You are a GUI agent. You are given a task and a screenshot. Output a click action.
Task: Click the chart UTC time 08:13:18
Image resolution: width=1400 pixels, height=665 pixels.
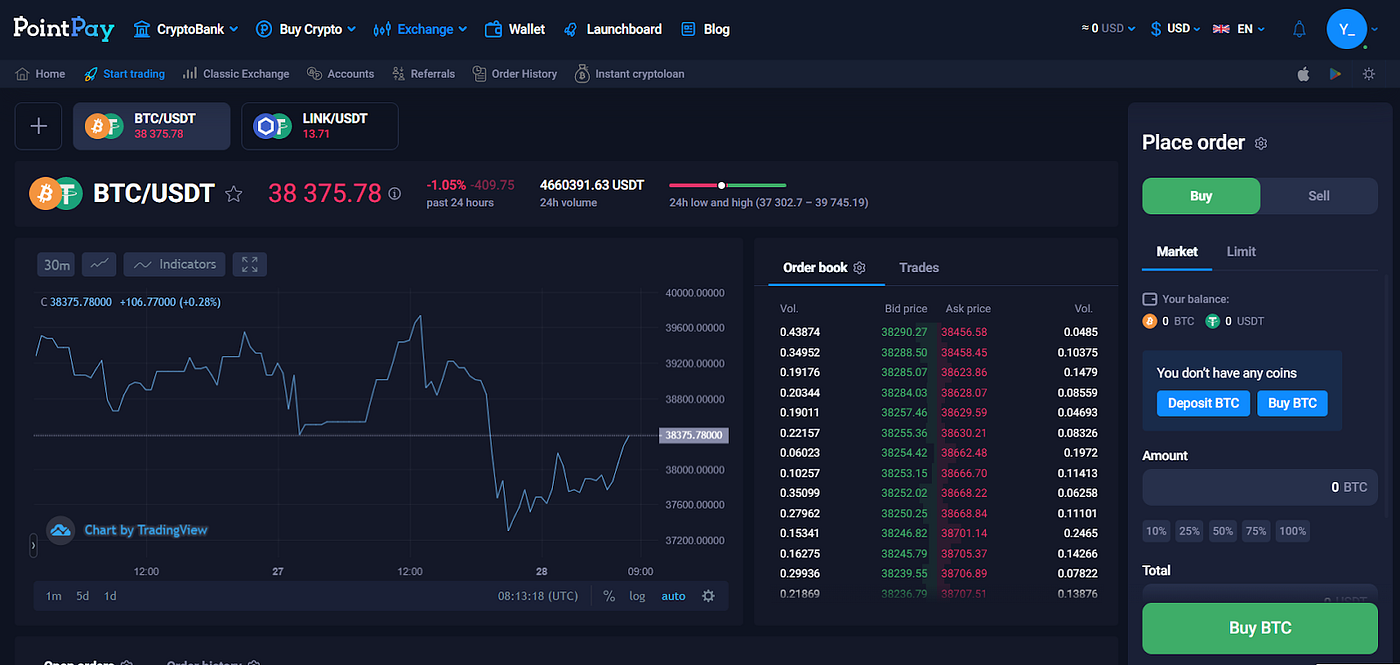(538, 596)
